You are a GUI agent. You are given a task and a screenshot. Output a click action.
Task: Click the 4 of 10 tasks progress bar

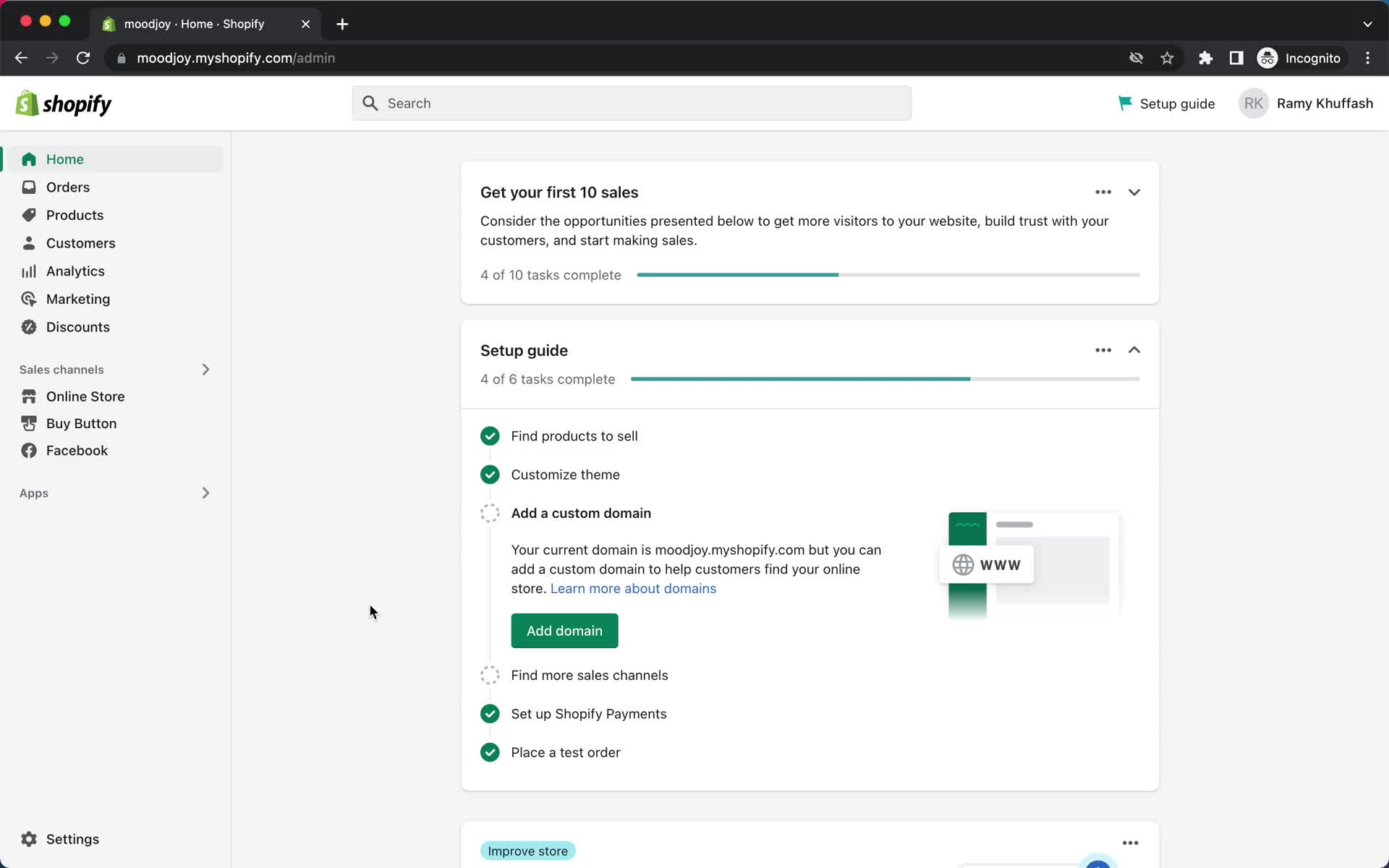888,275
